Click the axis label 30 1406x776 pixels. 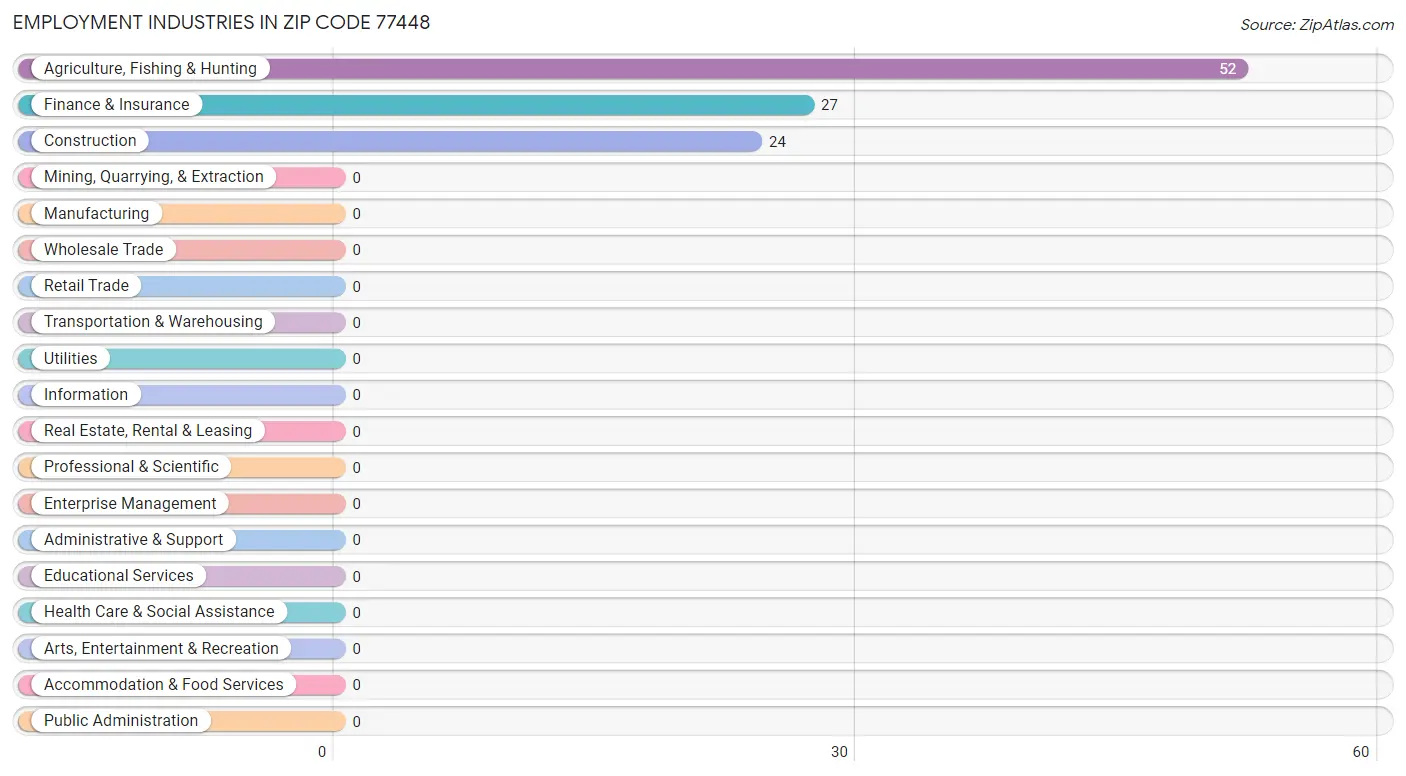tap(839, 752)
